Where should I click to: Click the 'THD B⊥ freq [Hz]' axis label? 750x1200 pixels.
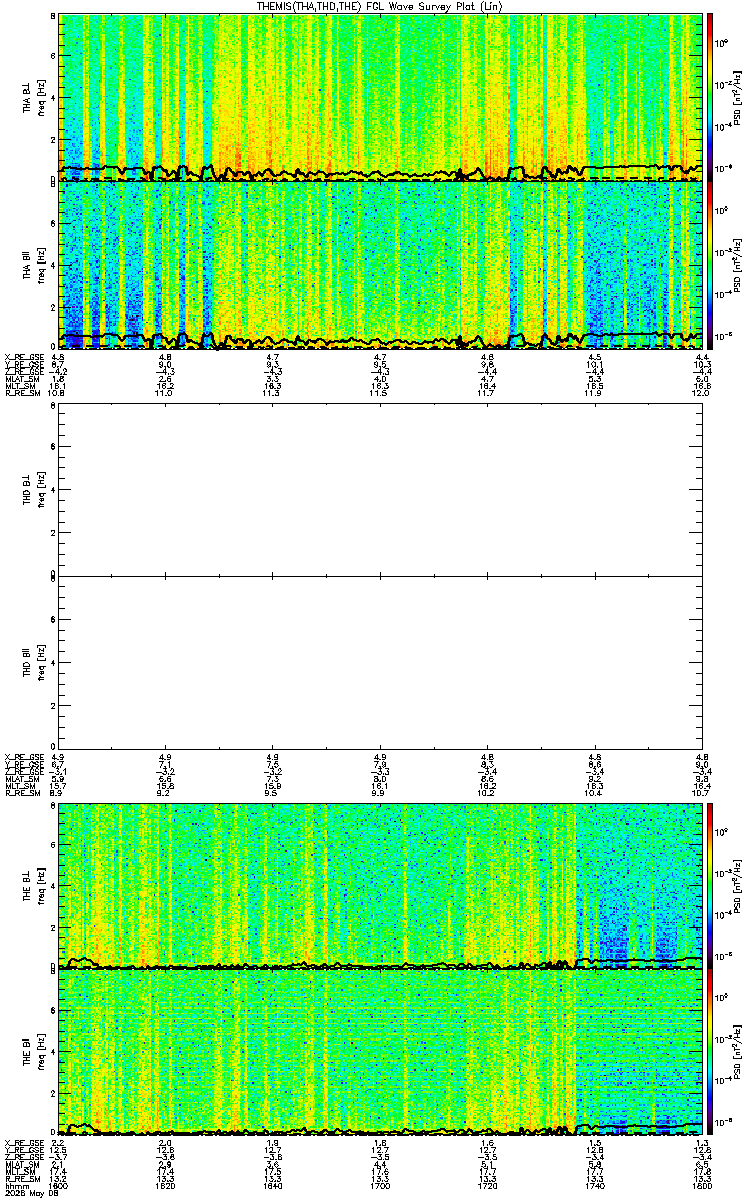tap(34, 490)
